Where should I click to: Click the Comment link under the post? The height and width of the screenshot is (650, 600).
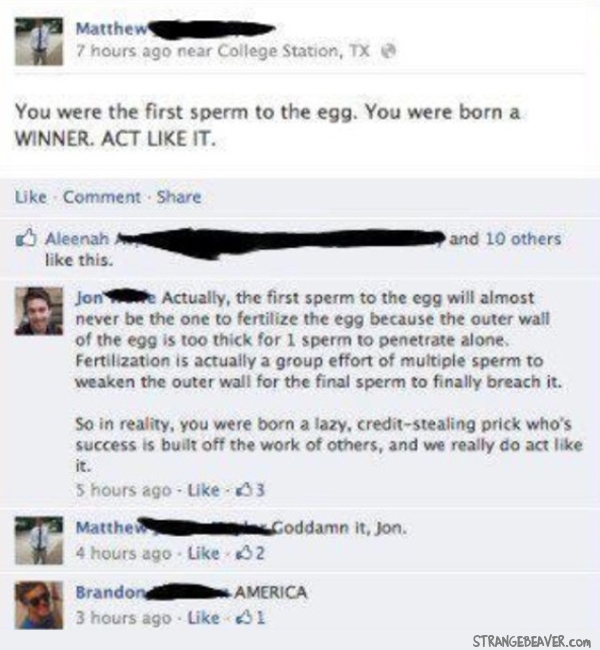tap(102, 197)
